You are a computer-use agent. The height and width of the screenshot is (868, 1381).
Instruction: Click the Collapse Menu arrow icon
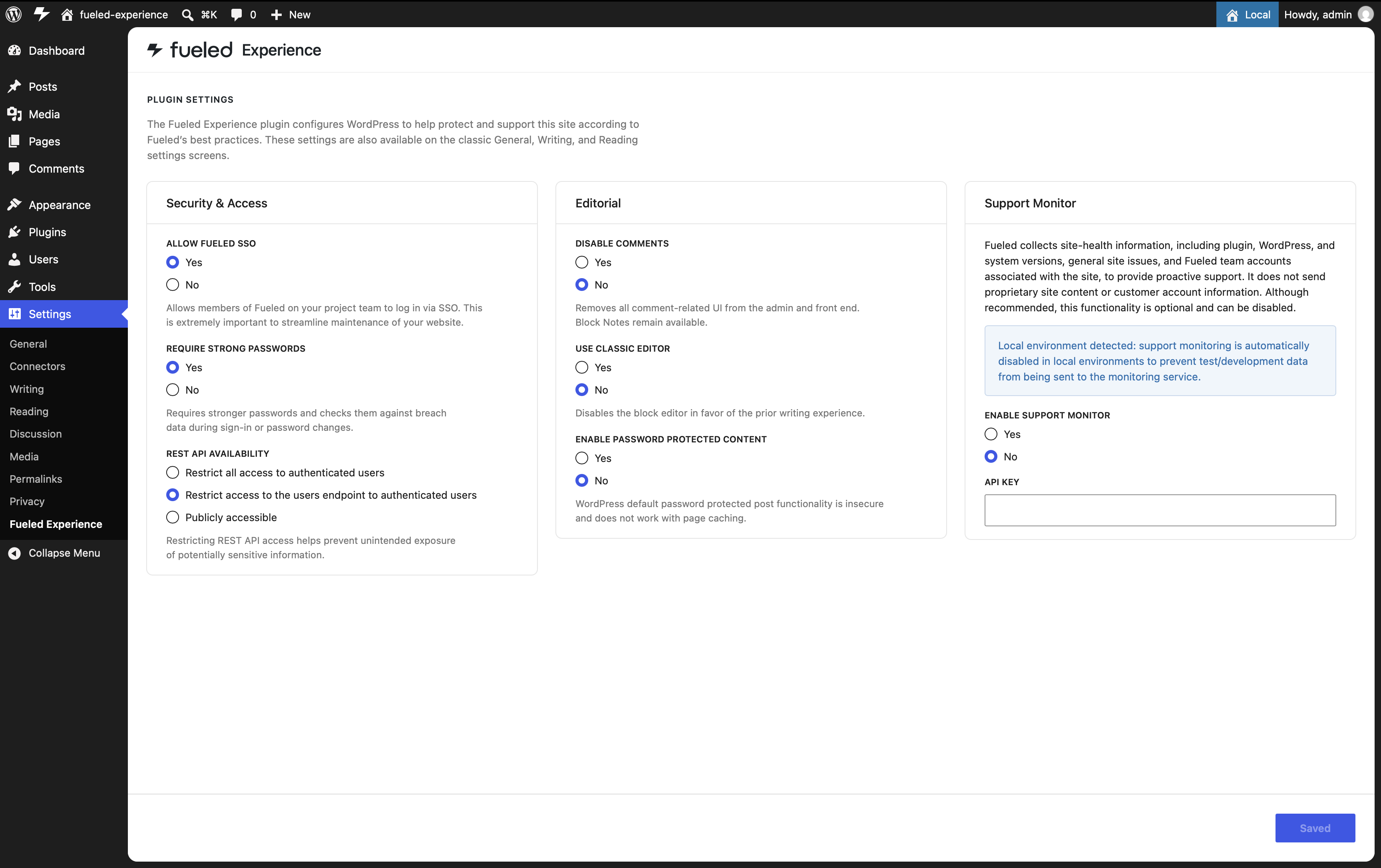15,553
